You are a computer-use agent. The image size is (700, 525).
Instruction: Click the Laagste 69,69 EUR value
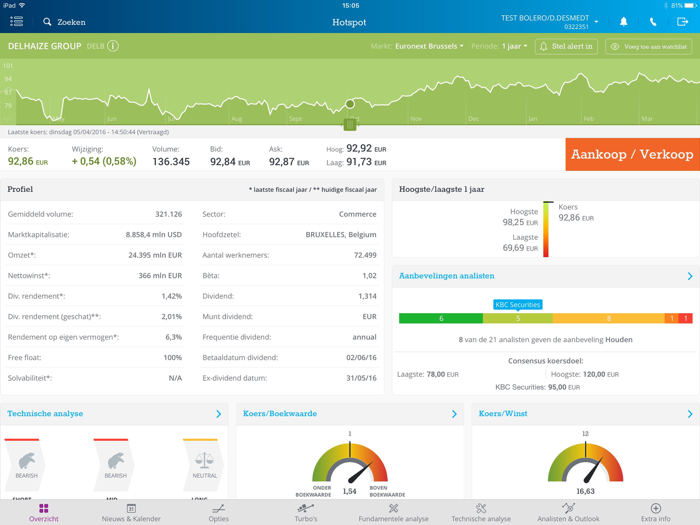520,248
